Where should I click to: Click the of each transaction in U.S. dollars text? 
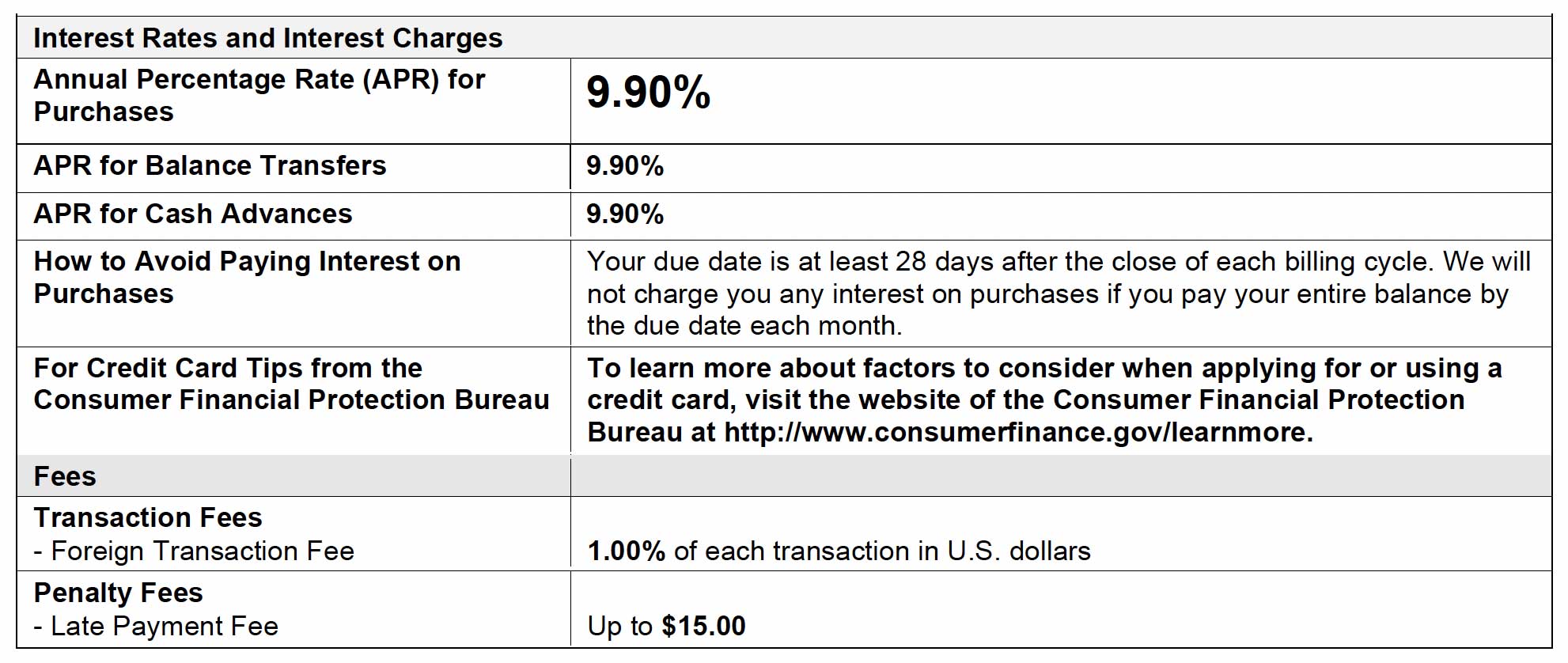pyautogui.click(x=881, y=551)
